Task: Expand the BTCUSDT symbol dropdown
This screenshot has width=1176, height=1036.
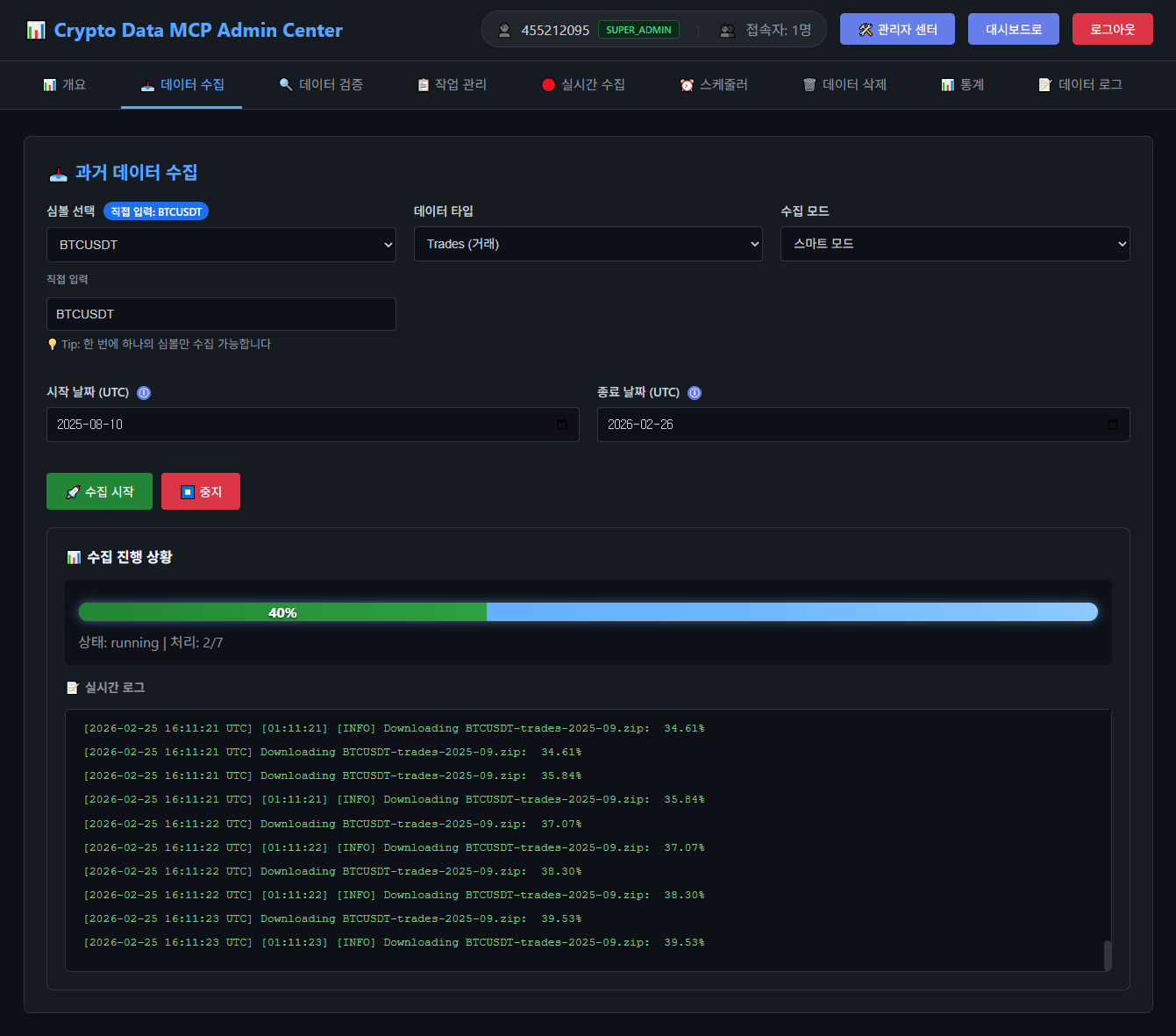Action: click(221, 245)
